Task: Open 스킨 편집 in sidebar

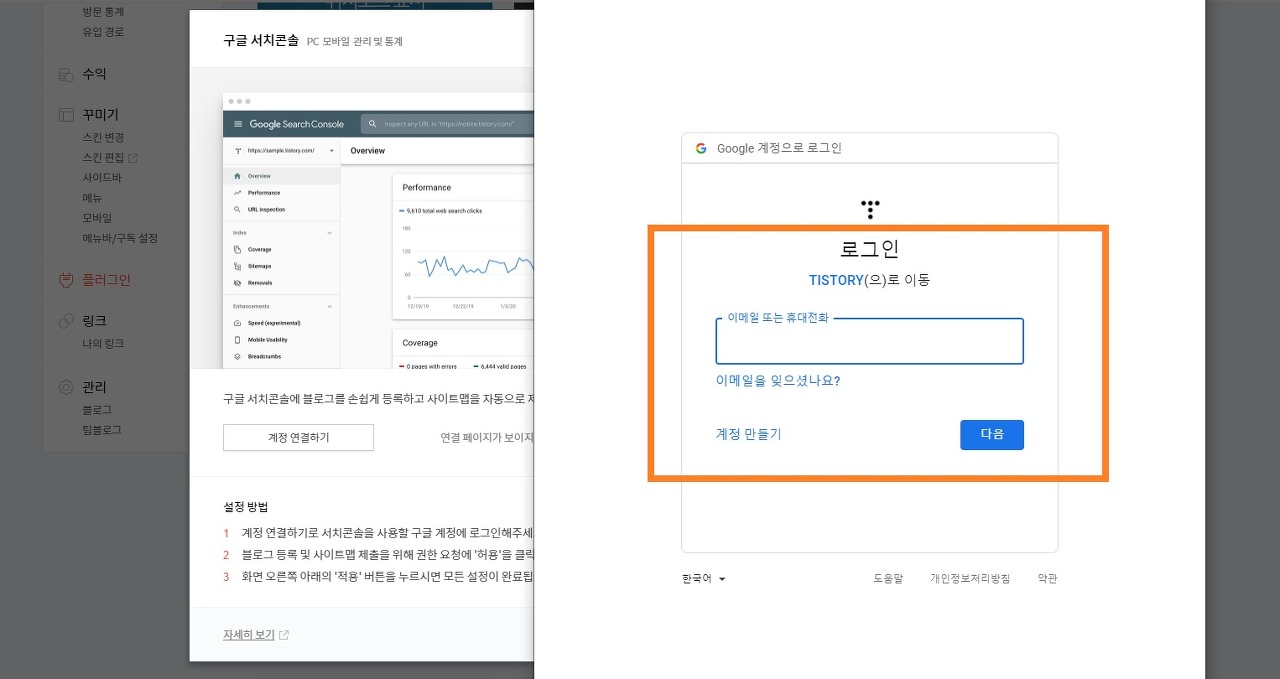Action: [x=104, y=158]
